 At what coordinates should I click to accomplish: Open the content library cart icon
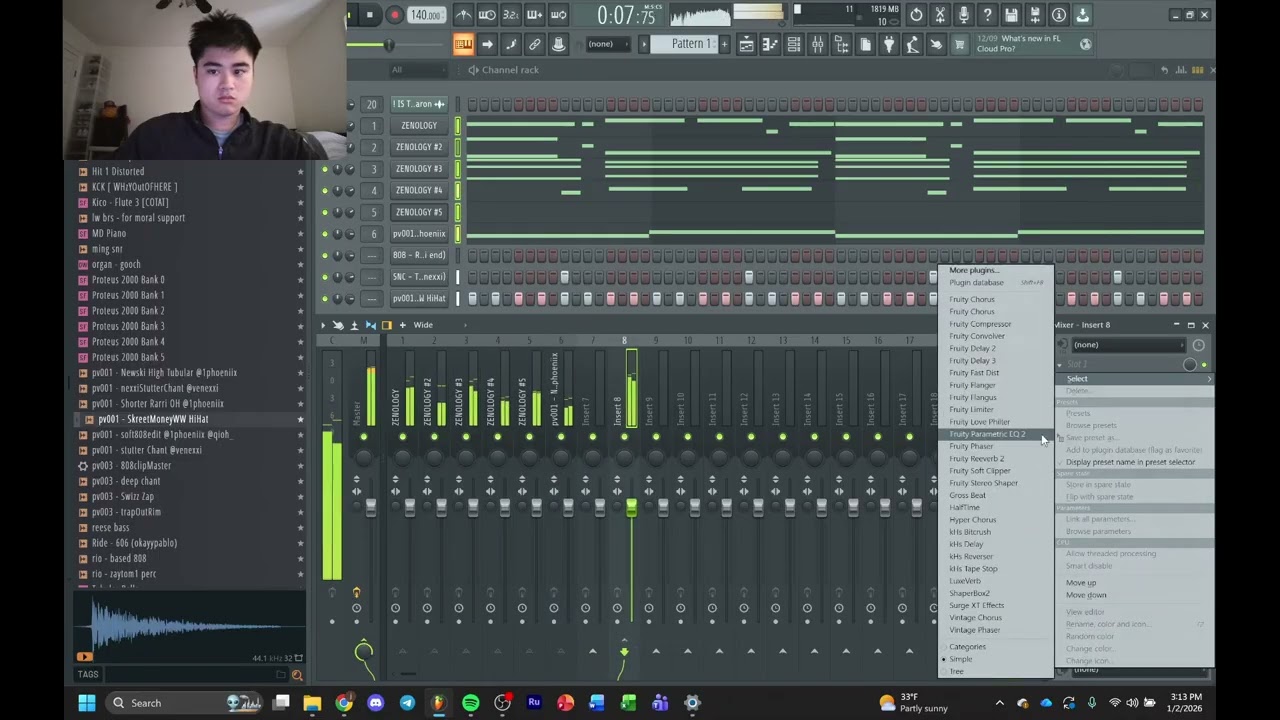tap(960, 44)
